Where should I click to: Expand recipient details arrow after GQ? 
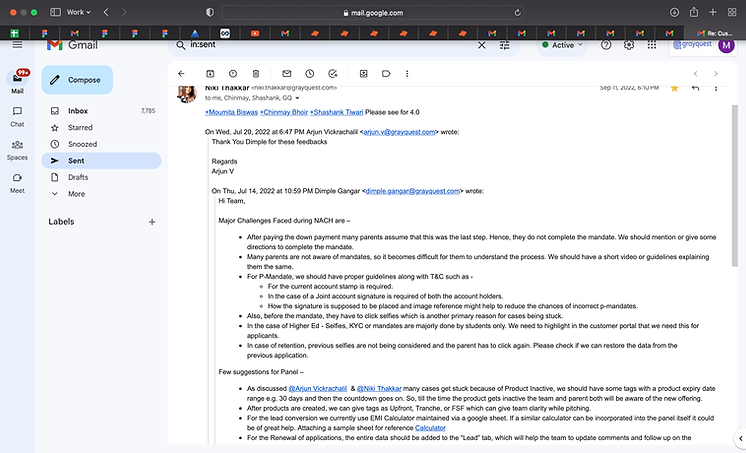click(297, 98)
